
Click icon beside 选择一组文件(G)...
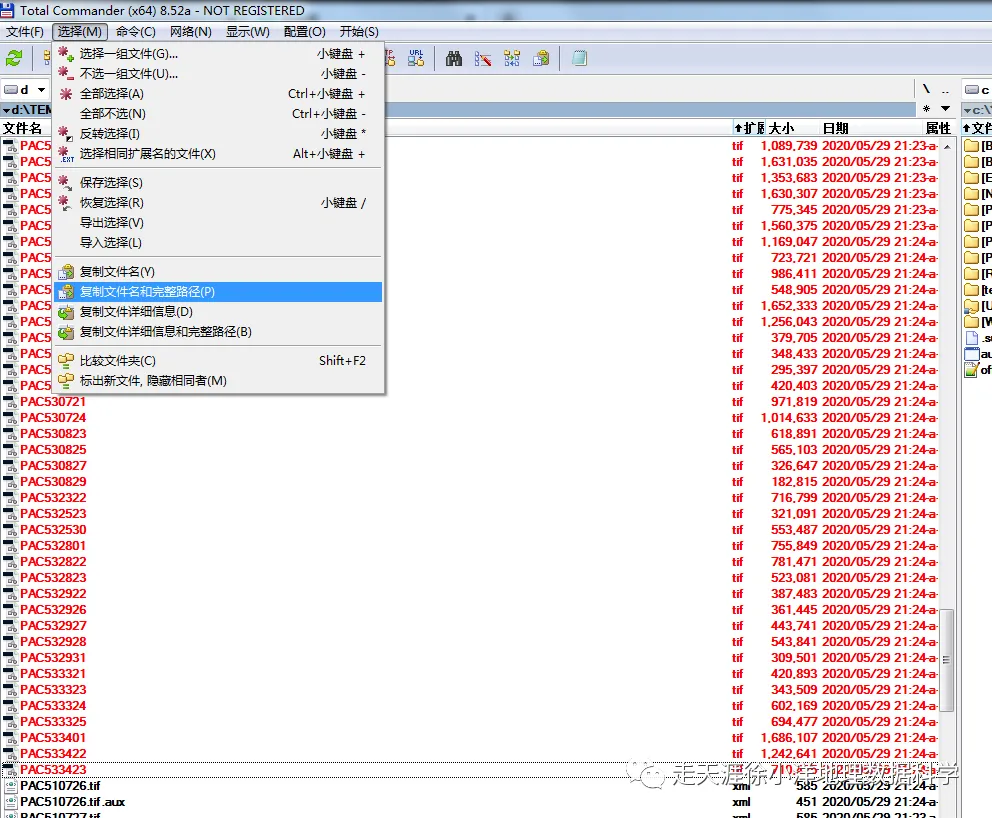click(66, 53)
